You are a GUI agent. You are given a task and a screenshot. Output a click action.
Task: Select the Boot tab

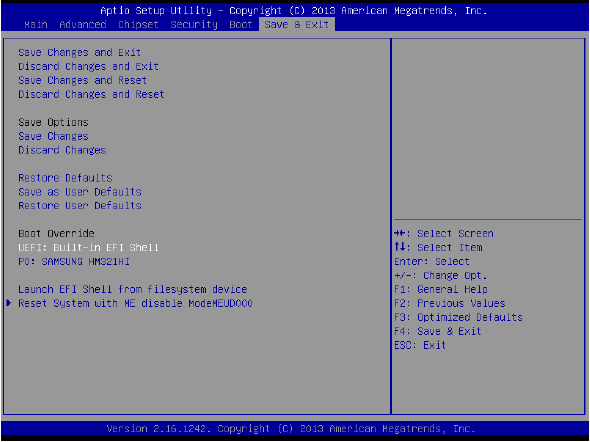click(240, 25)
